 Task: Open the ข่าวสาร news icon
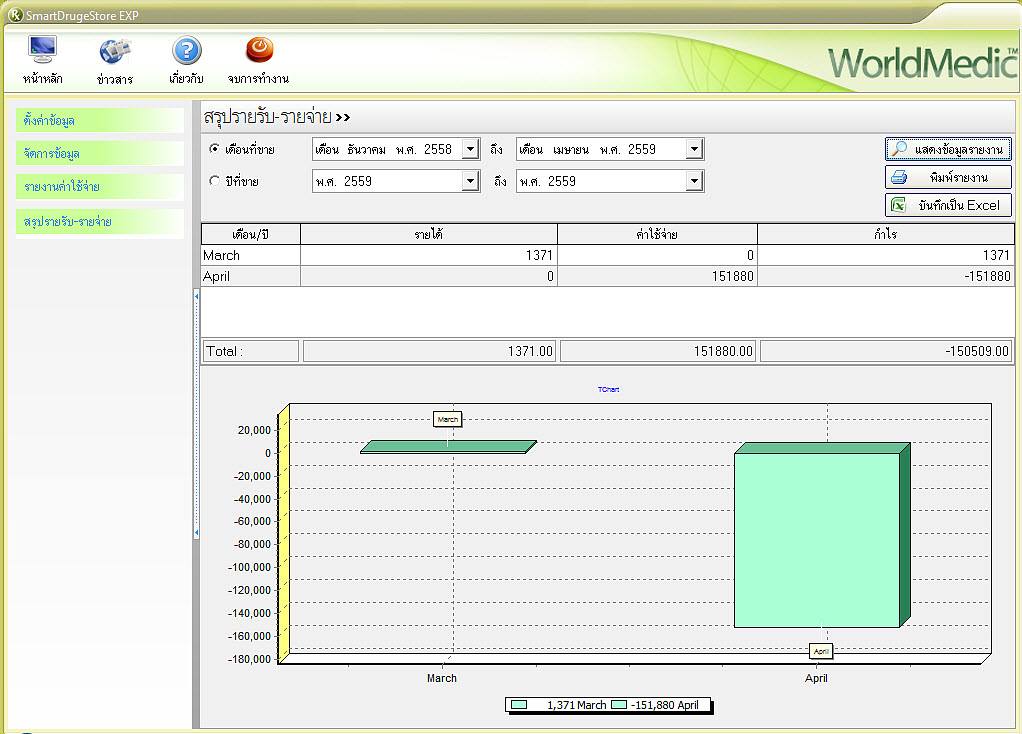click(x=115, y=50)
